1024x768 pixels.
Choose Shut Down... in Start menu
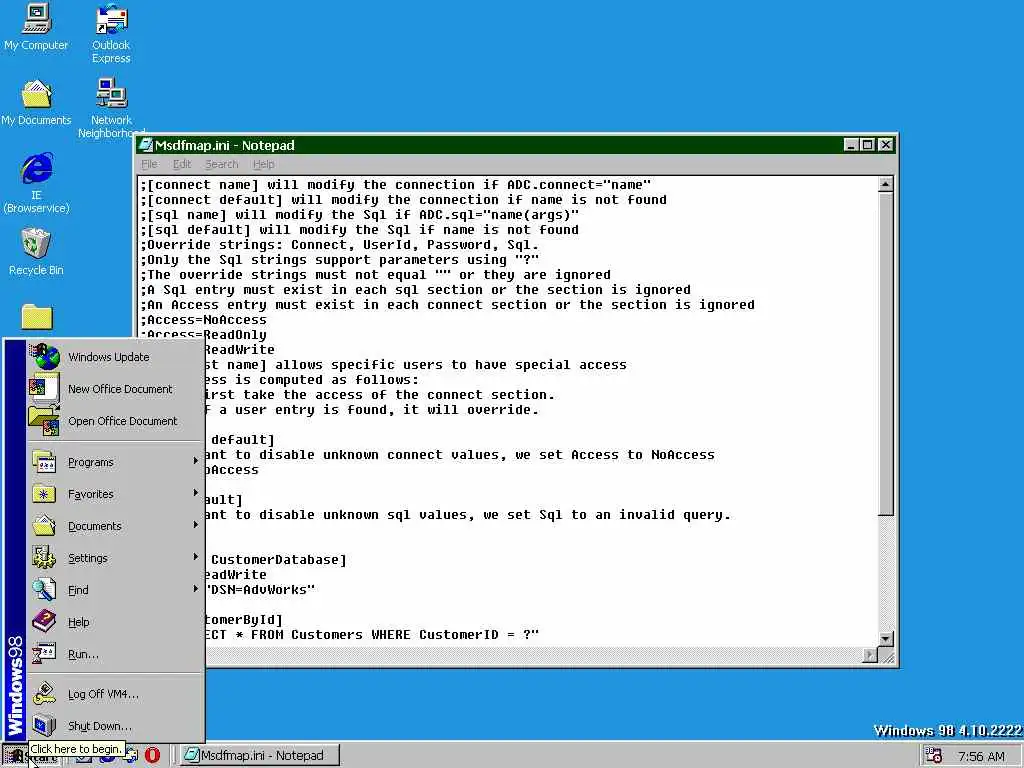pos(116,726)
